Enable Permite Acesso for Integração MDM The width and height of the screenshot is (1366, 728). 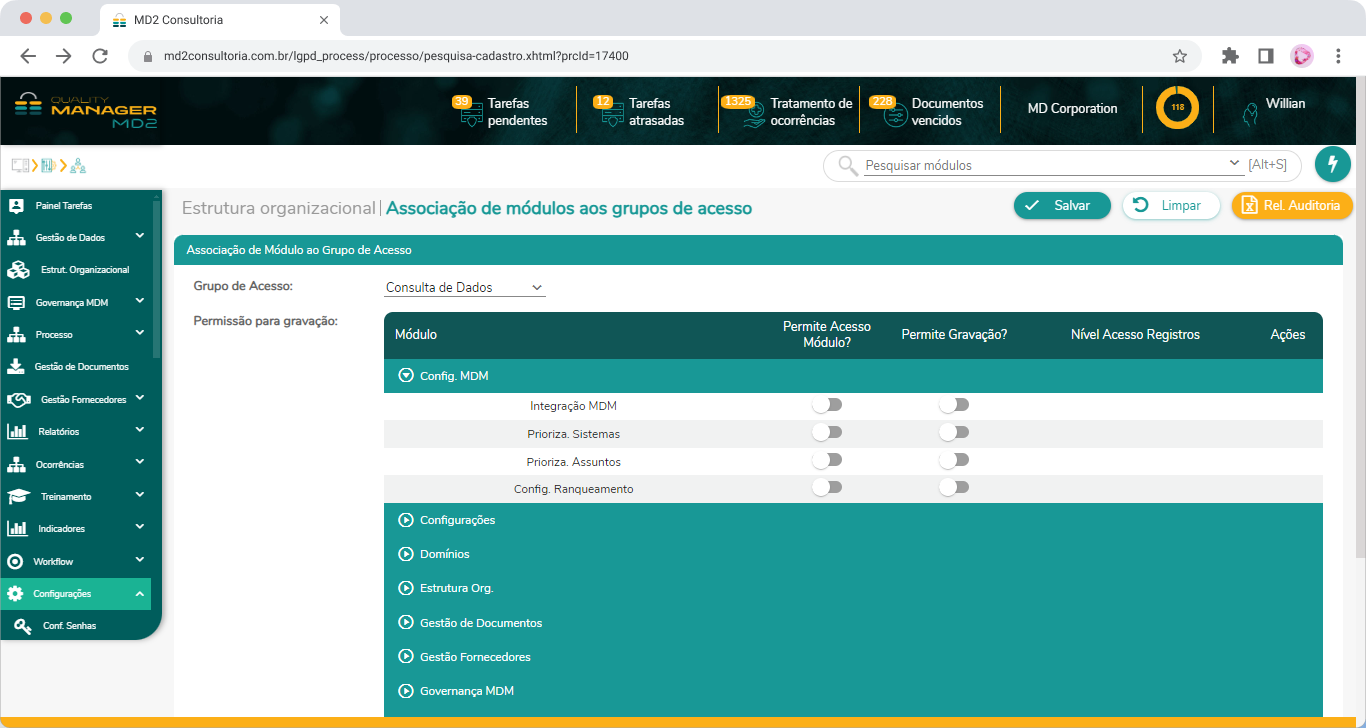tap(827, 404)
